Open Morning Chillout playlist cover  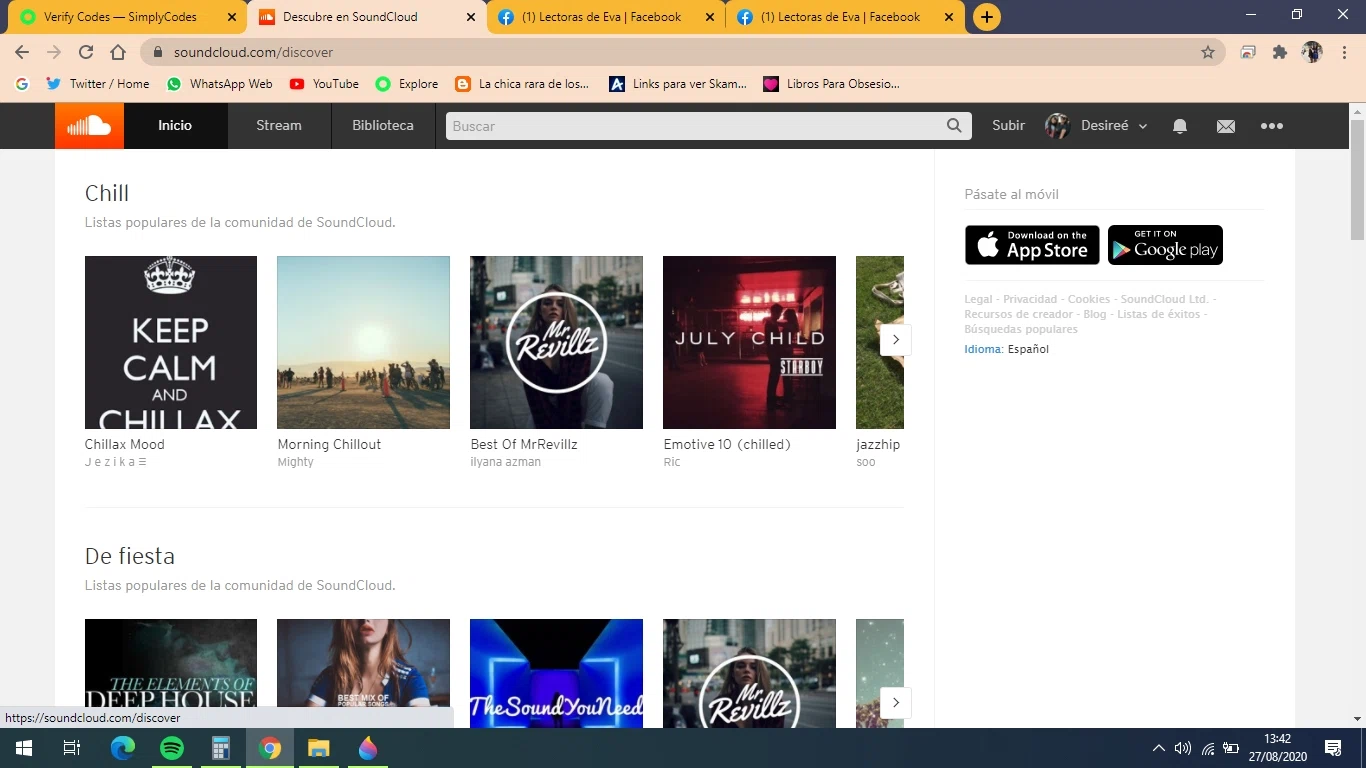(363, 342)
